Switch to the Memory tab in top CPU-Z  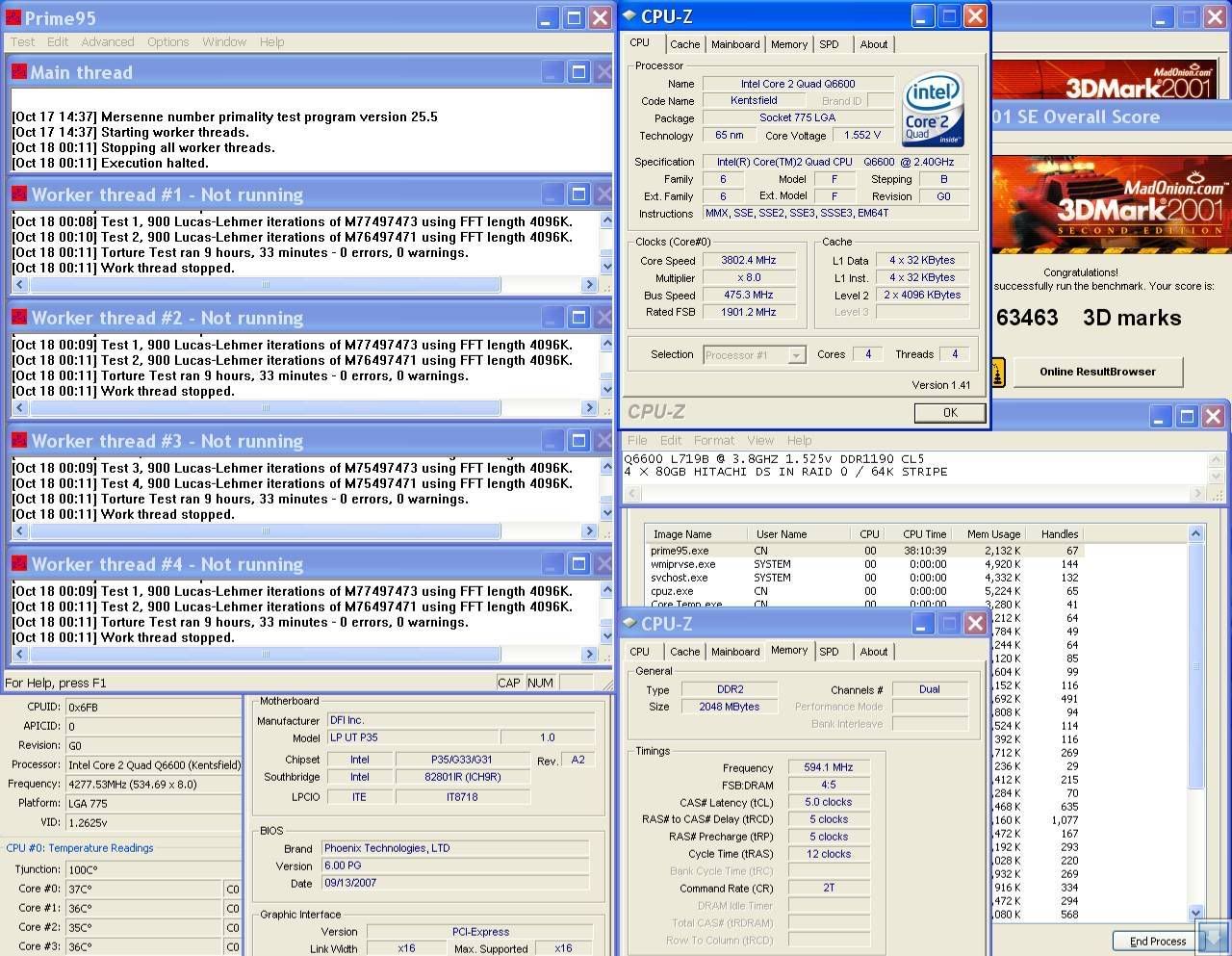pyautogui.click(x=789, y=44)
